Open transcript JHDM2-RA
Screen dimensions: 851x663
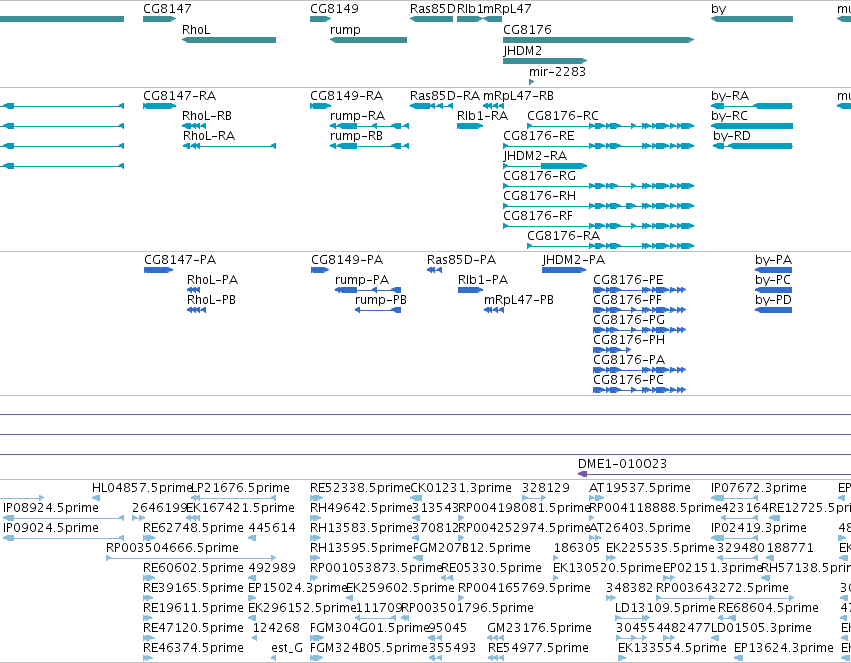coord(535,156)
